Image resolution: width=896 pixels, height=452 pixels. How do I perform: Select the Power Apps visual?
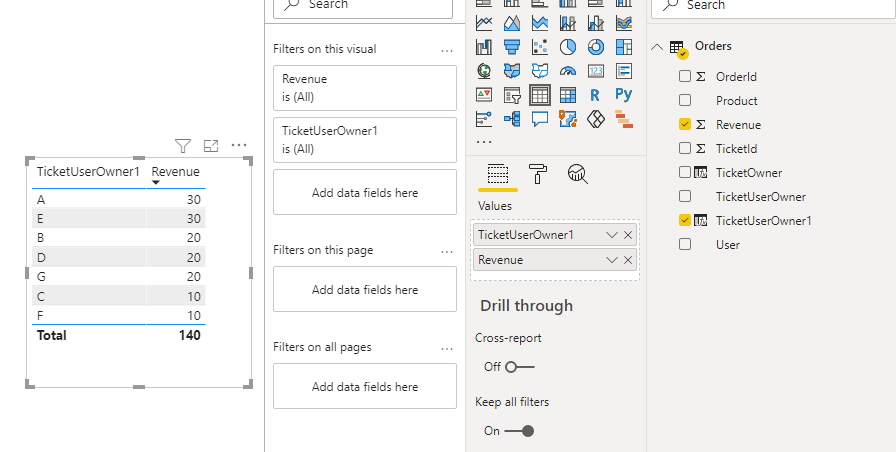596,119
